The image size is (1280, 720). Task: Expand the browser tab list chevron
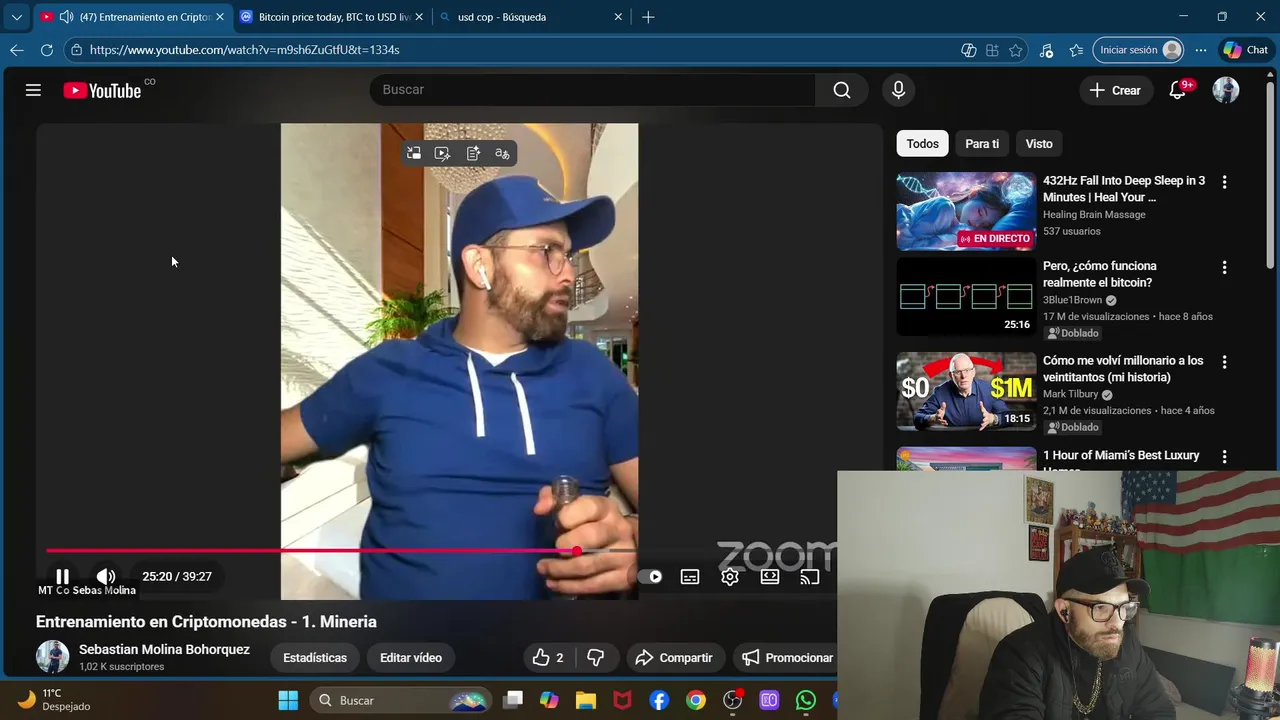[16, 17]
